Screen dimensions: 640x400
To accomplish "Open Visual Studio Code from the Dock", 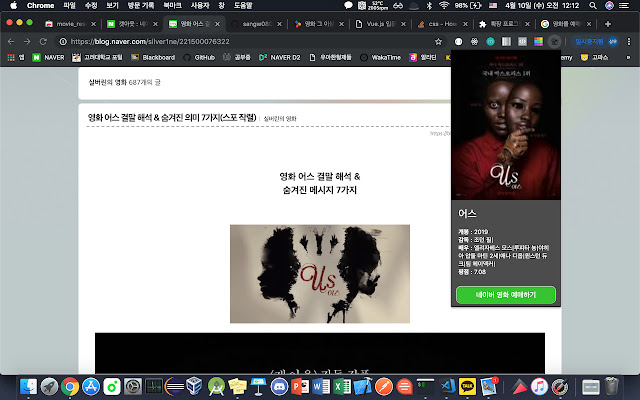I will tap(448, 386).
